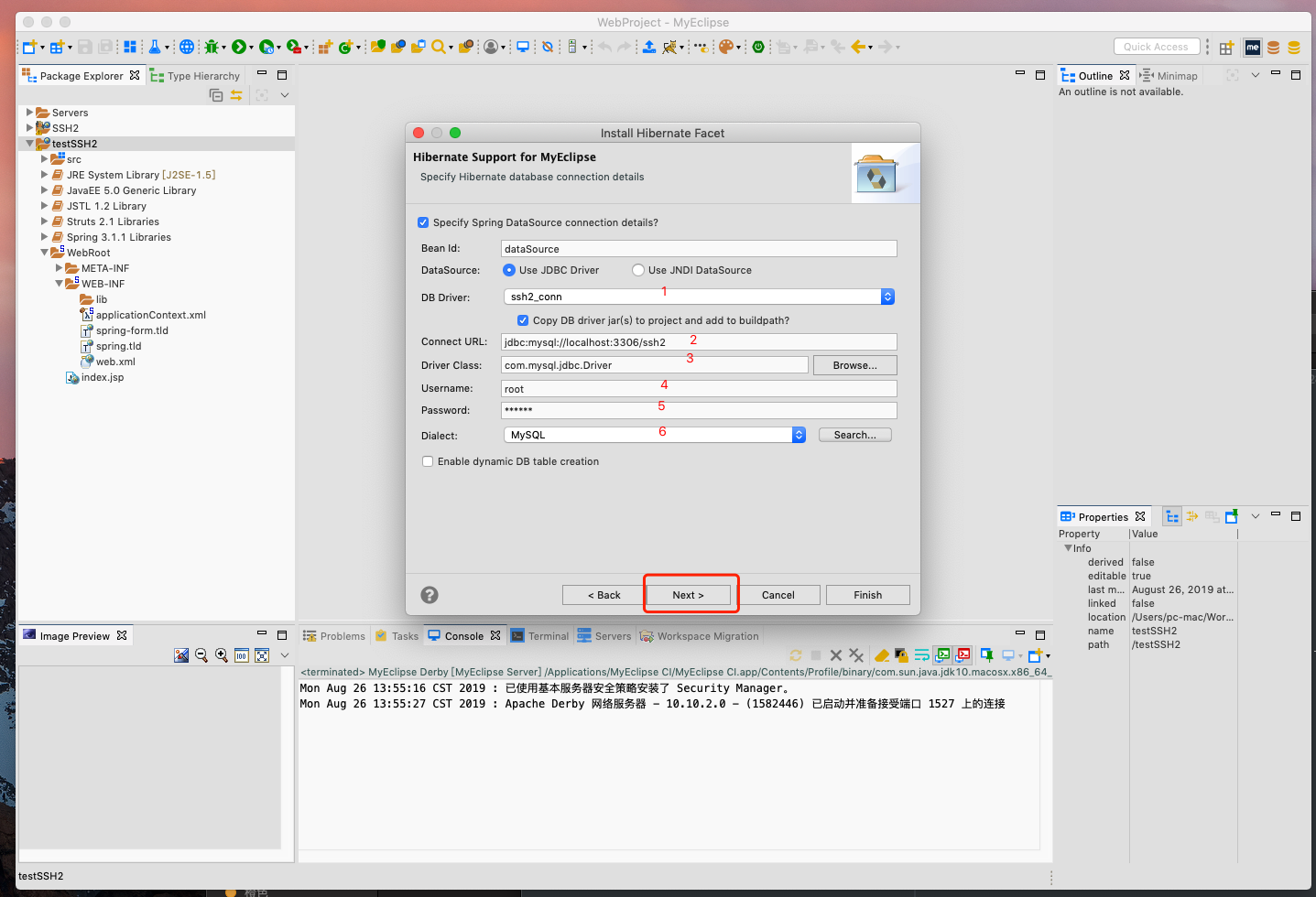Select Use JDBC Driver radio button

[x=509, y=270]
